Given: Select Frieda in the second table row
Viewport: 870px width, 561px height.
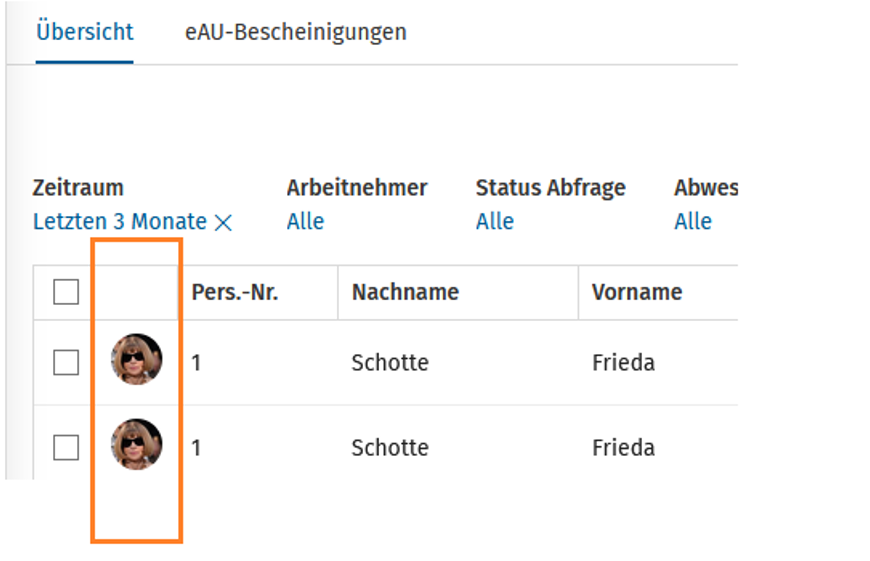Looking at the screenshot, I should [x=624, y=448].
